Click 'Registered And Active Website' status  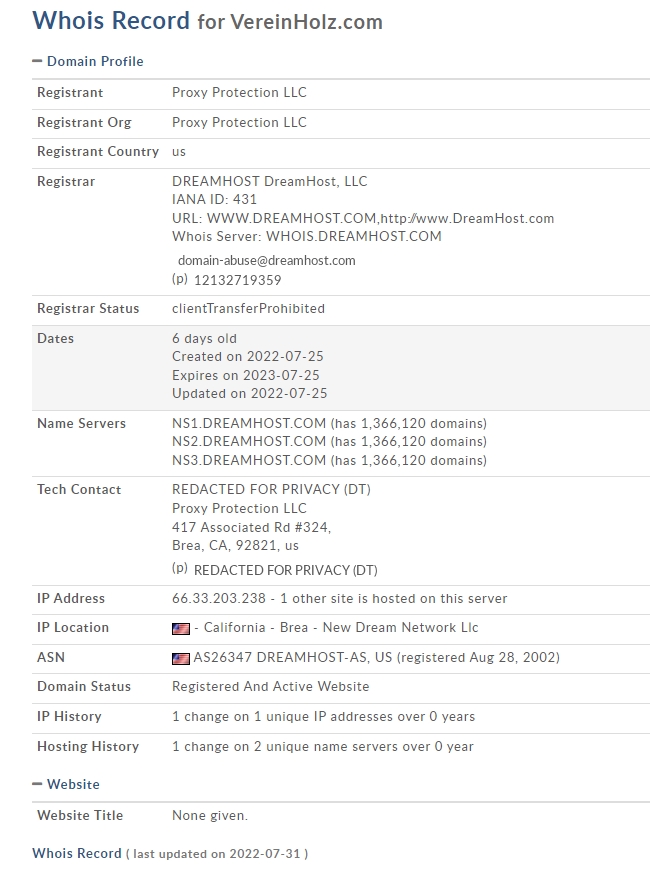[271, 687]
